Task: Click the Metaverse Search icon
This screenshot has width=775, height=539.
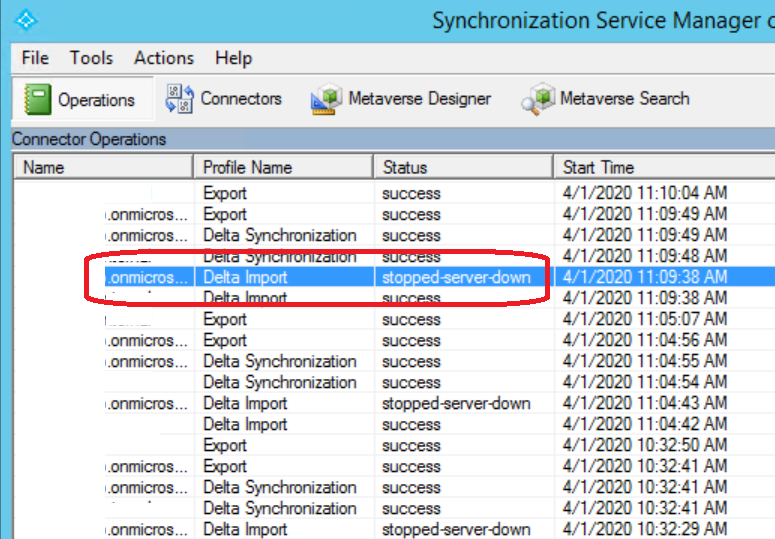Action: coord(538,99)
